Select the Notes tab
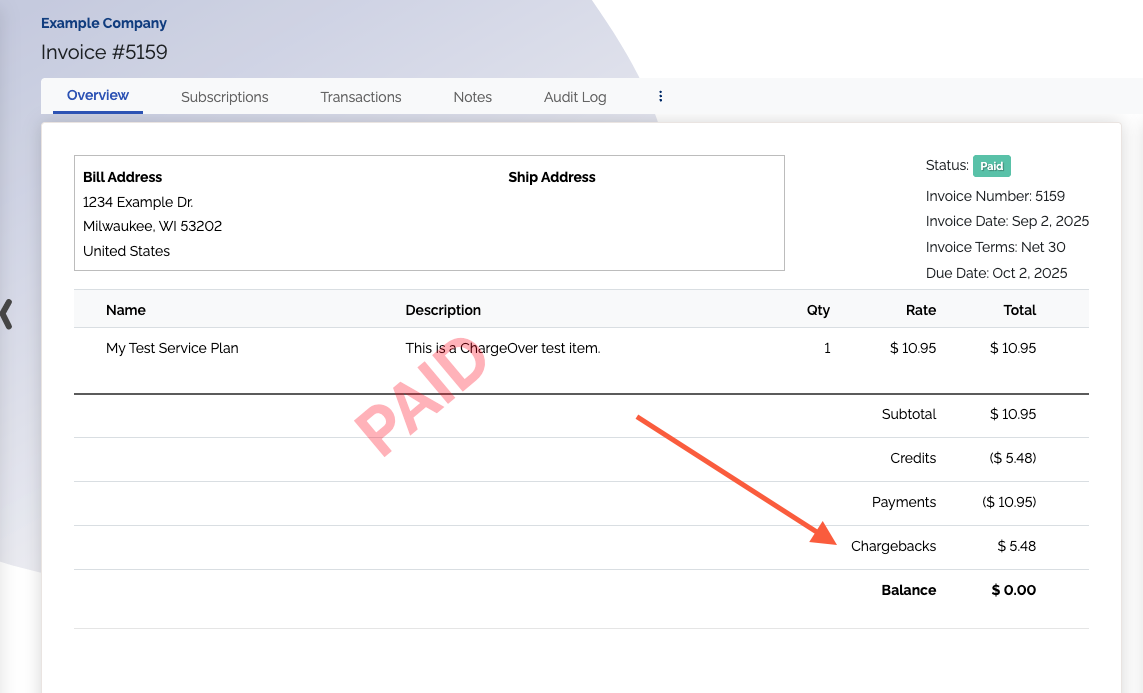1143x693 pixels. coord(472,97)
